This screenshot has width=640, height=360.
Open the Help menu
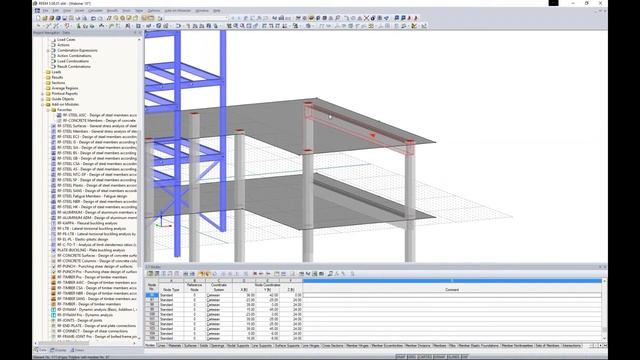click(217, 11)
